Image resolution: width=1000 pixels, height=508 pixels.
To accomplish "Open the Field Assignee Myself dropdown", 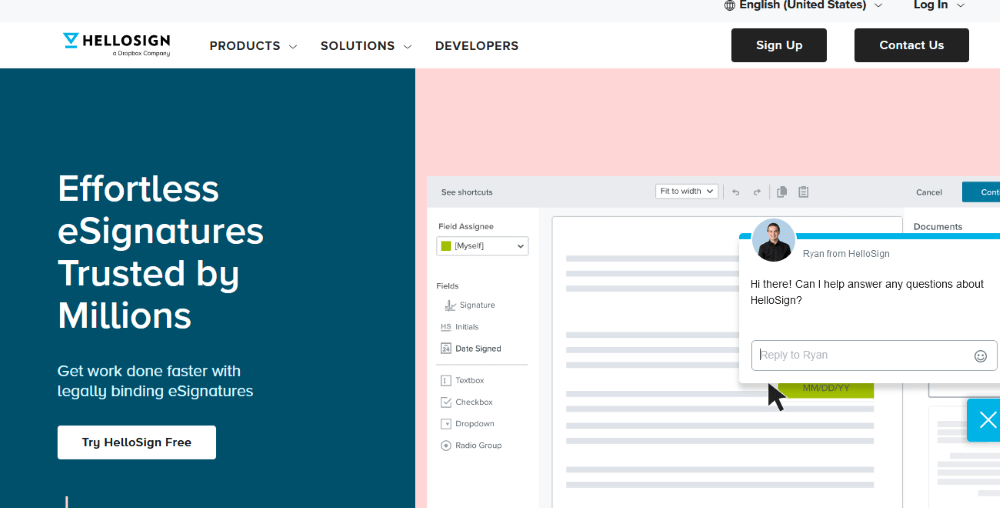I will coord(482,246).
